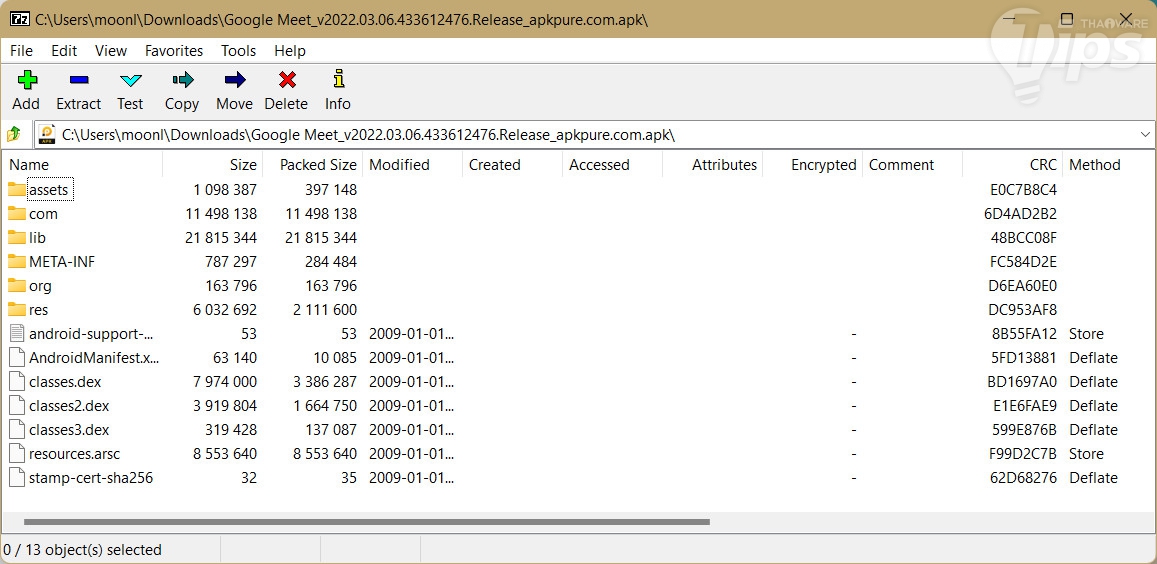Click the META-INF folder icon
Screen dimensions: 1157x564
coord(17,261)
